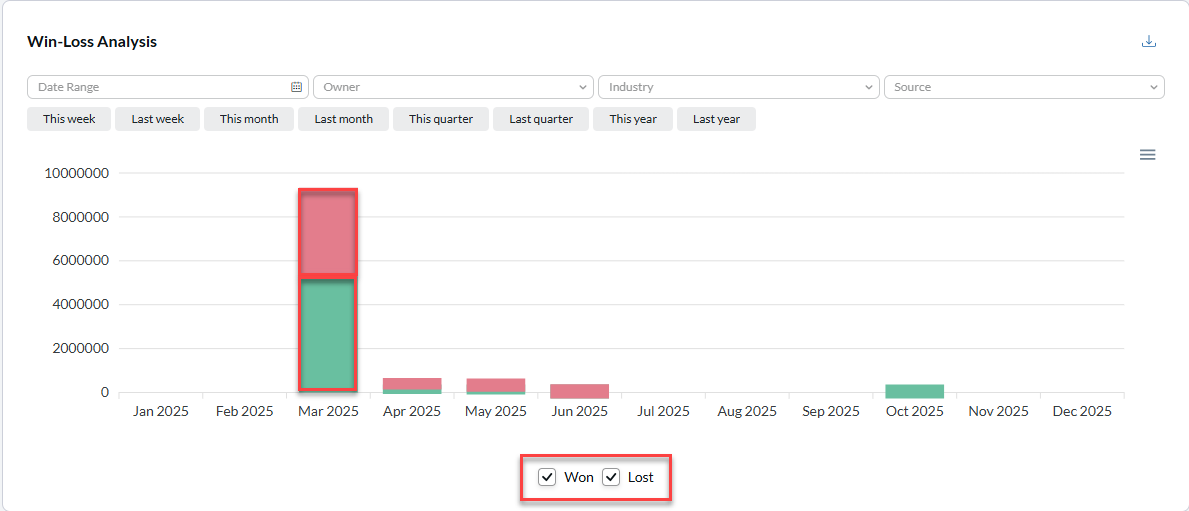Apply the Last year filter
Viewport: 1189px width, 511px height.
(x=716, y=119)
